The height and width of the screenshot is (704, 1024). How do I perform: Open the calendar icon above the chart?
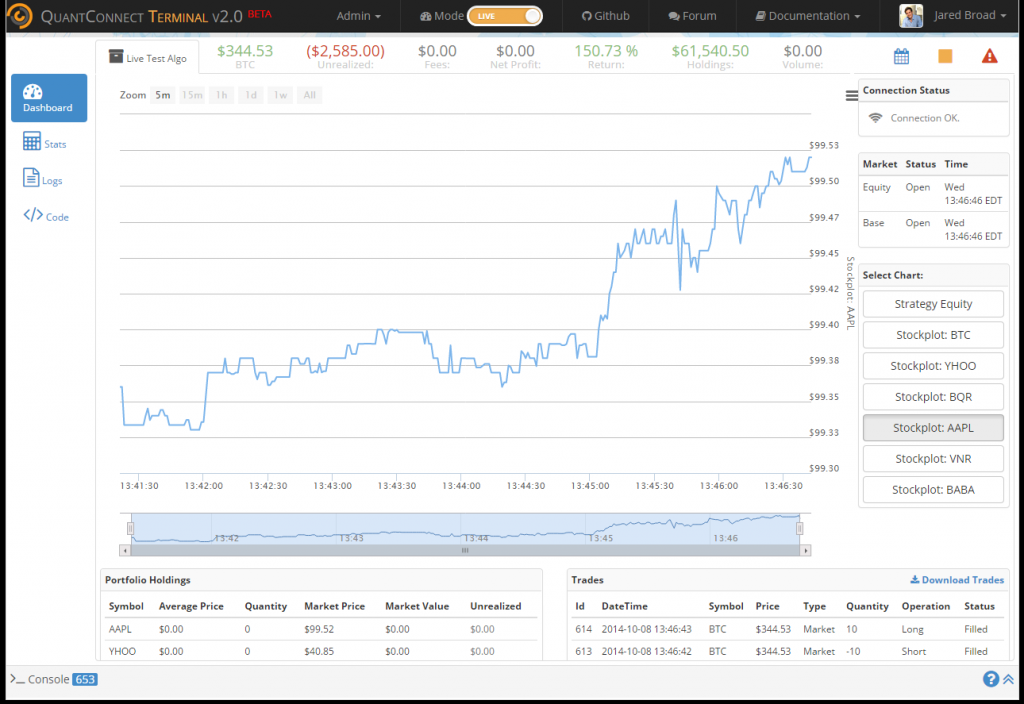[x=900, y=56]
